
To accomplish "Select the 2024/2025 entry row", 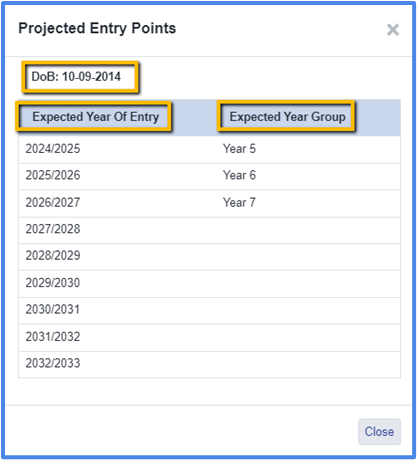I will click(209, 149).
